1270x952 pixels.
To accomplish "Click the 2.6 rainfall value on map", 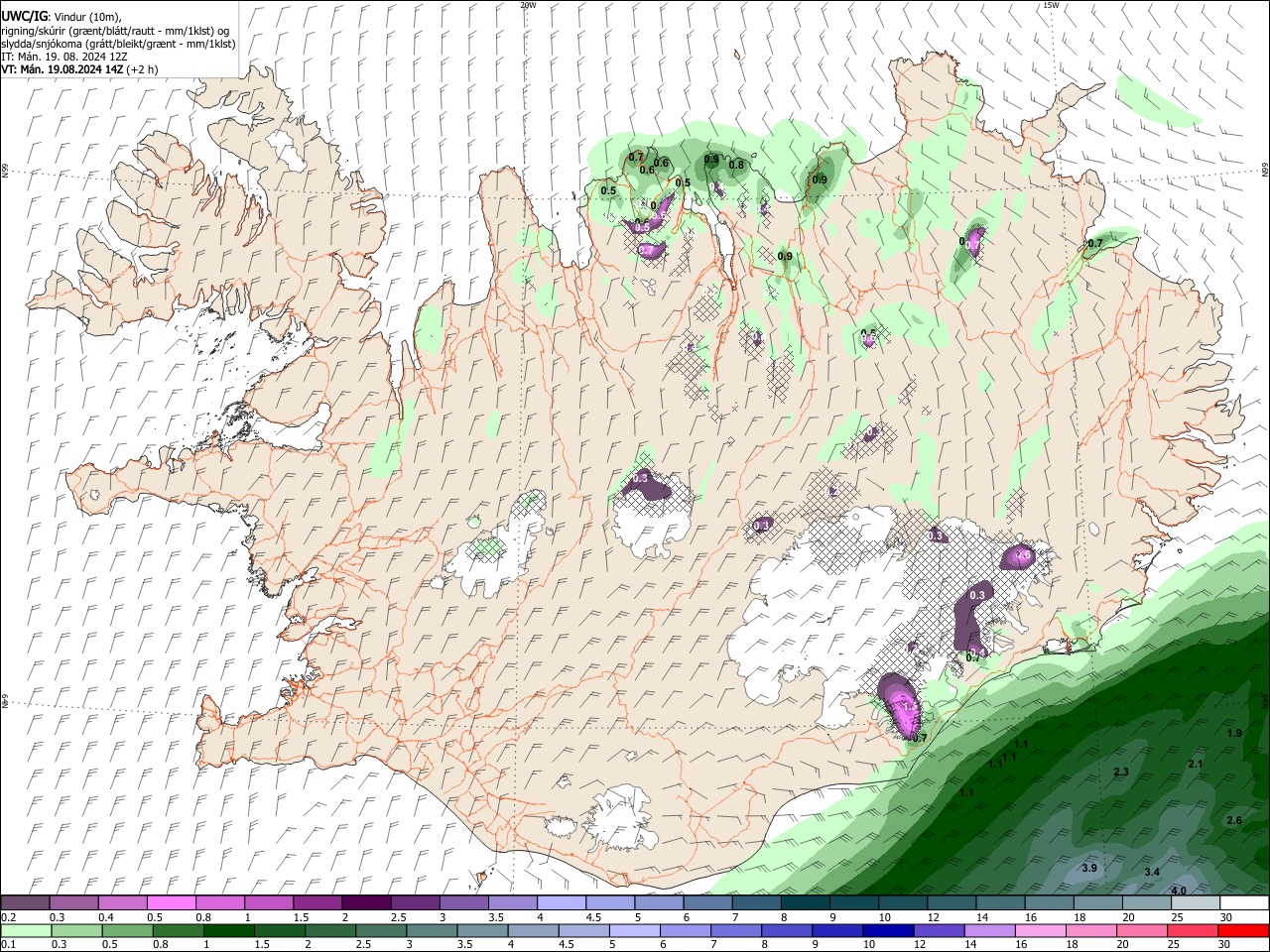I will coord(1234,820).
